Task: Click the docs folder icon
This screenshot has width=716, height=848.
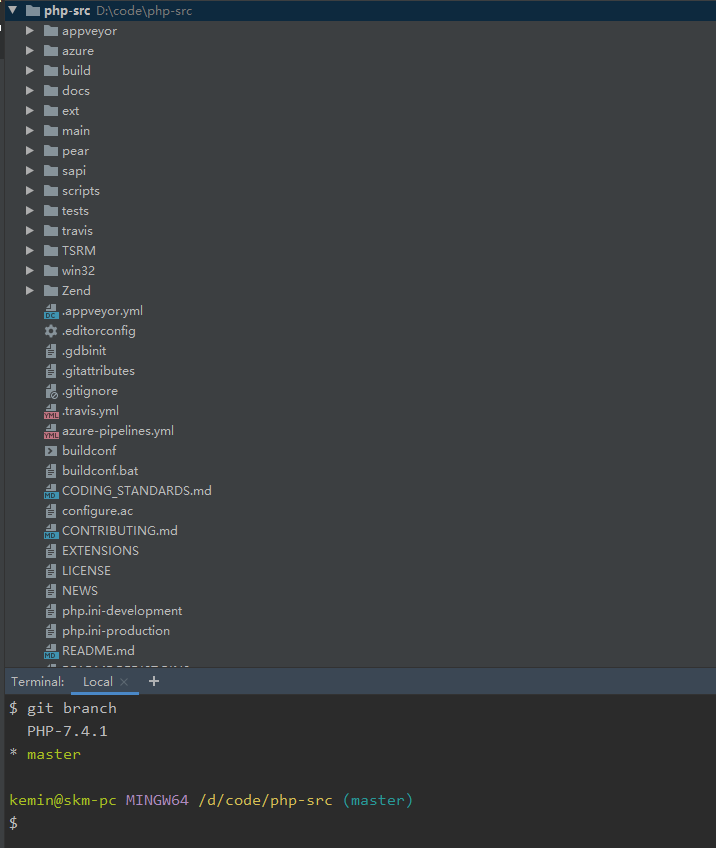Action: click(51, 91)
